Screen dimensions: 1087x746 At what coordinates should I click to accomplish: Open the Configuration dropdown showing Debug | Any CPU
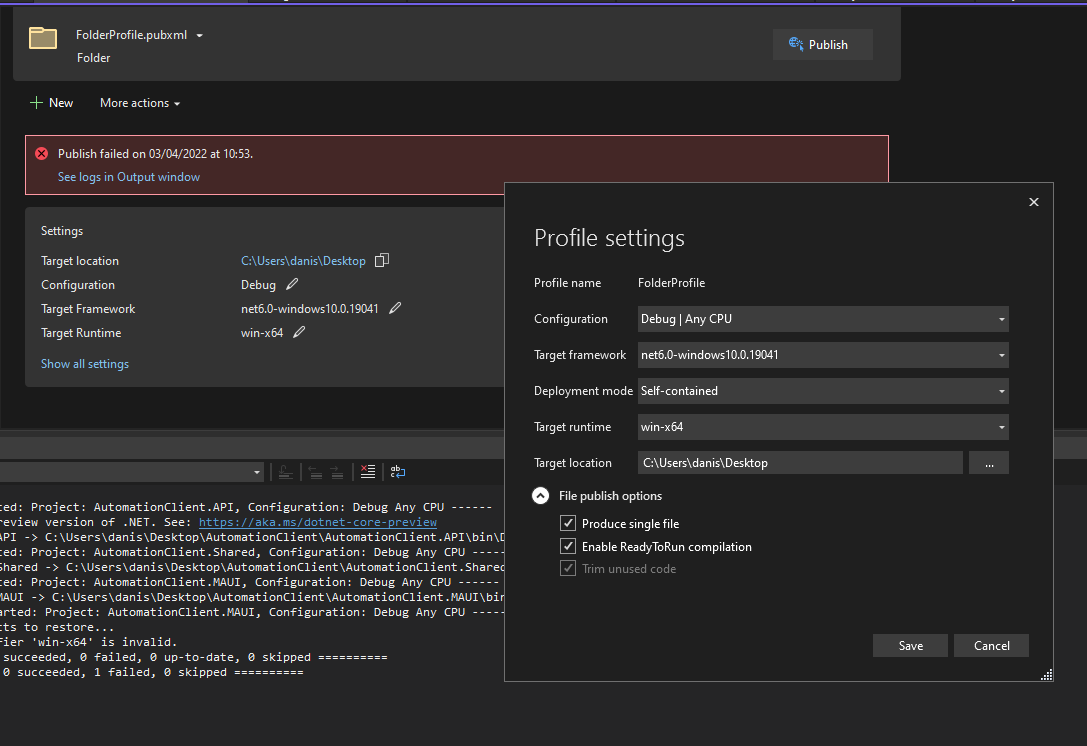[823, 319]
